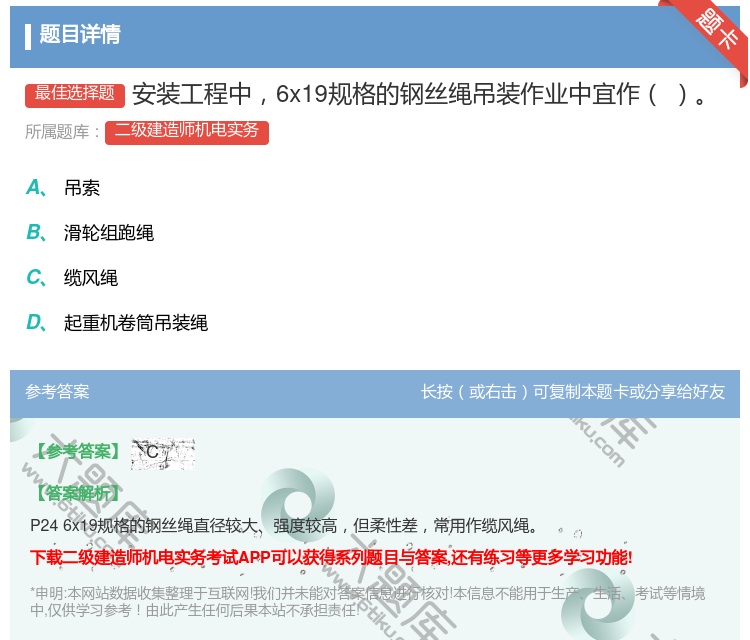Click the 【参考答案】 label

coord(78,452)
